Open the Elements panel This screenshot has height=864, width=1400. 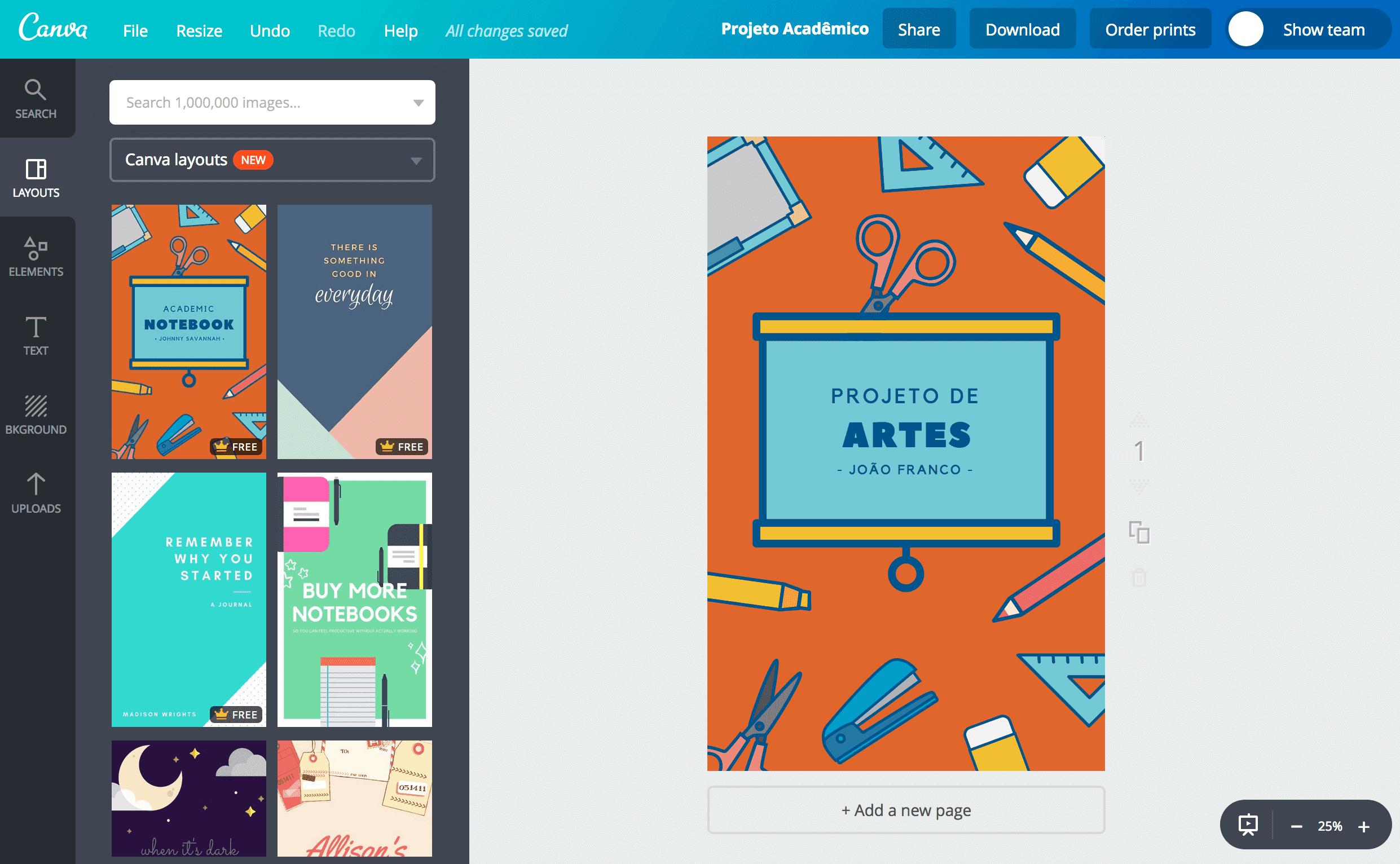(x=36, y=256)
